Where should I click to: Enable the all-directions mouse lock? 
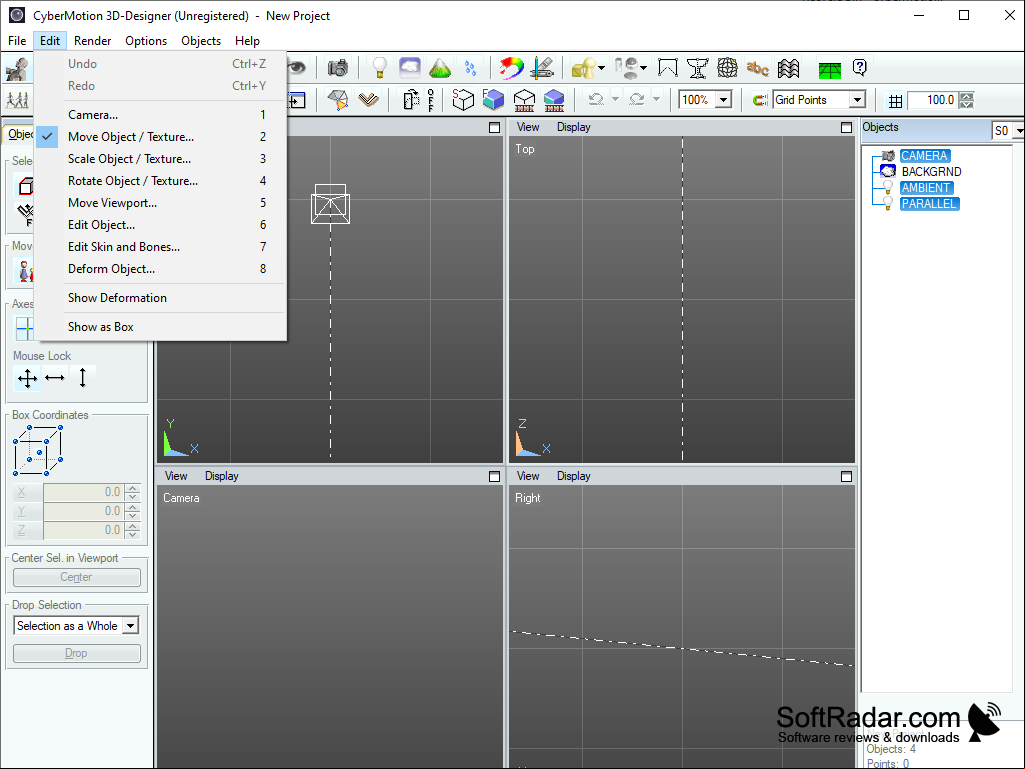27,378
